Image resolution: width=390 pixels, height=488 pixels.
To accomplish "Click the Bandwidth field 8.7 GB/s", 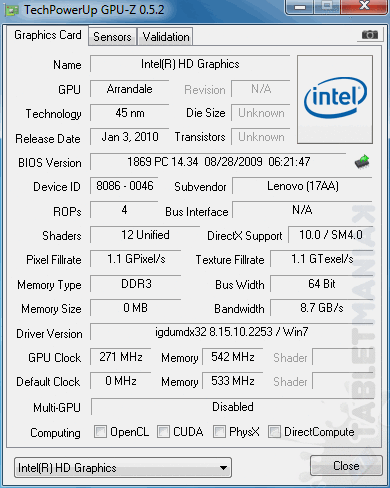I will 322,308.
